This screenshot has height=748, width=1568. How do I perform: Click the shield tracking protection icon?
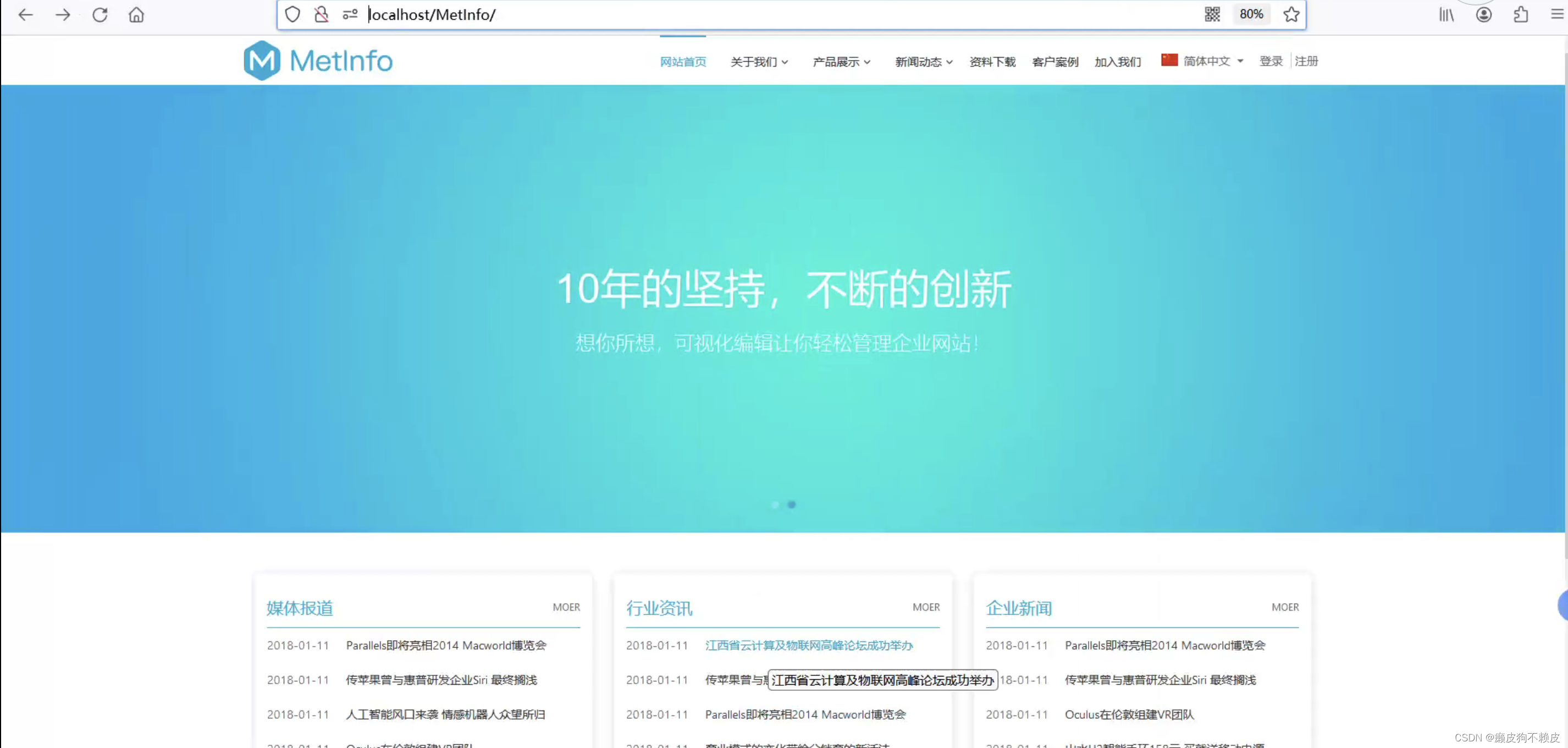coord(293,15)
